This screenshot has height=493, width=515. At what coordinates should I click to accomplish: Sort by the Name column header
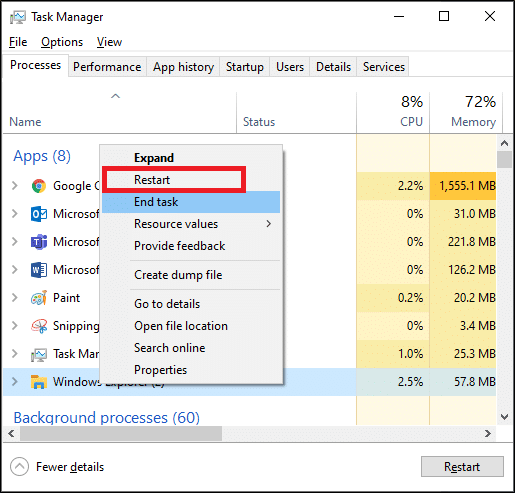pos(120,113)
